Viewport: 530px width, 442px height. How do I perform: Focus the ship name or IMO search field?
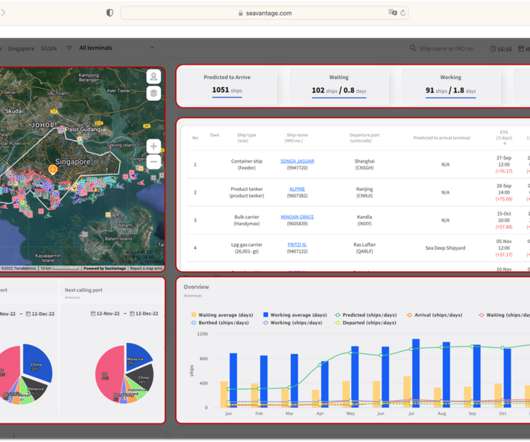[446, 49]
